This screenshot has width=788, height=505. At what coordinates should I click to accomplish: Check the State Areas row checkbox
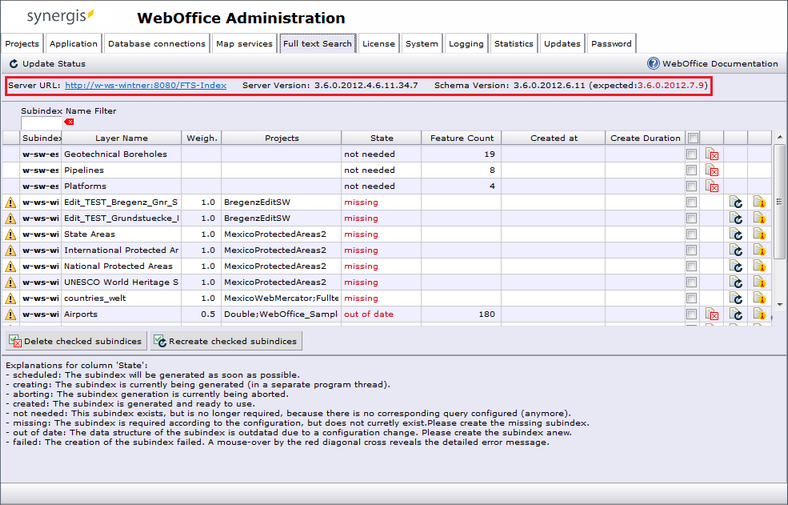point(692,234)
